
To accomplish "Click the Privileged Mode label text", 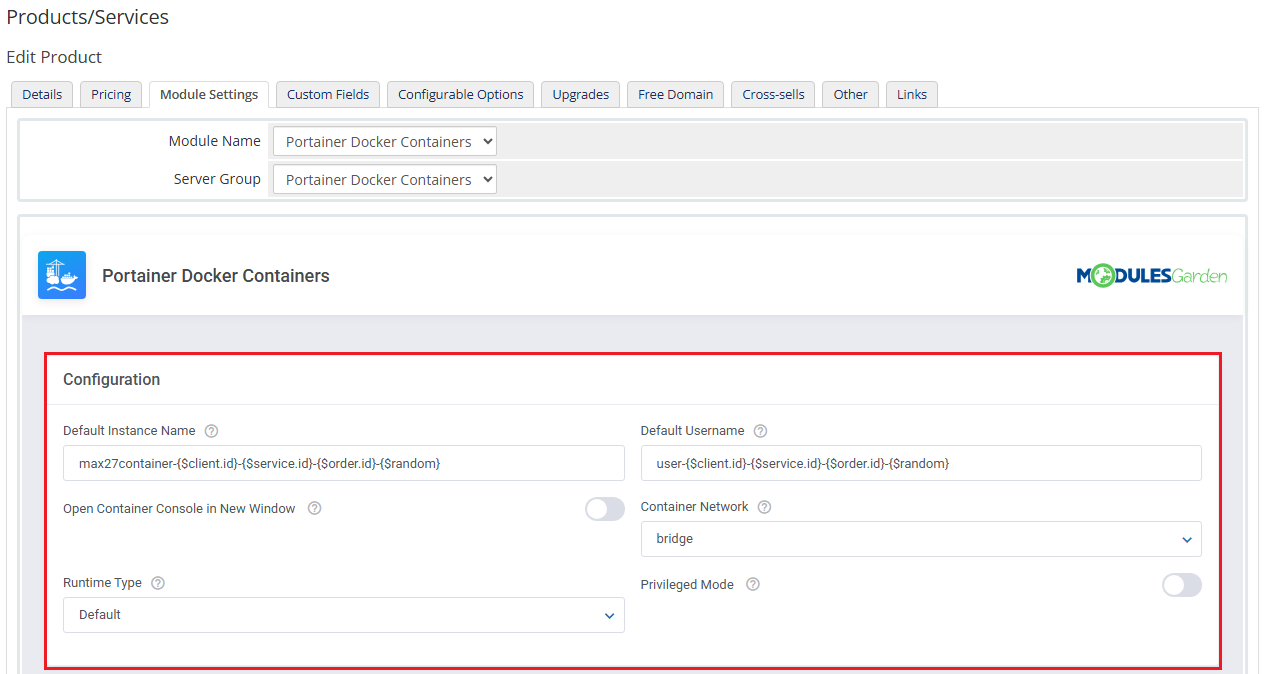I will click(x=687, y=585).
